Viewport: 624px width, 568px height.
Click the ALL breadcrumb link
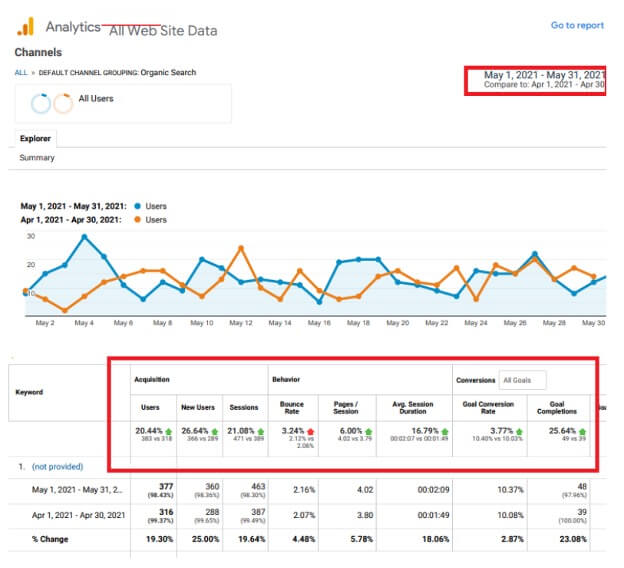20,73
